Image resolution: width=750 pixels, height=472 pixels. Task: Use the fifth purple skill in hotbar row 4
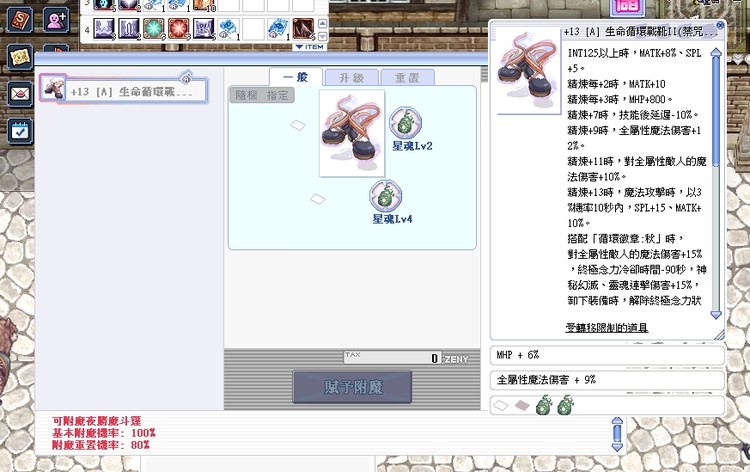203,29
